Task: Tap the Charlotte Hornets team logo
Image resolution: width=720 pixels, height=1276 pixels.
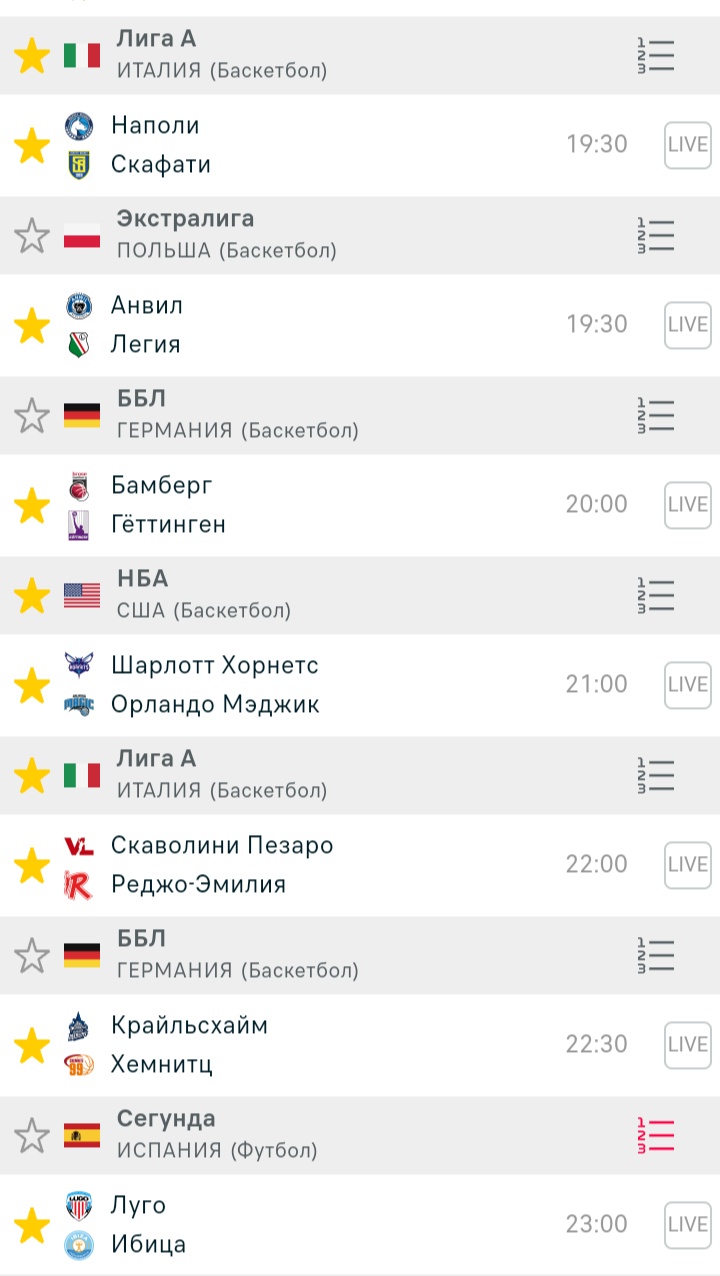Action: tap(78, 664)
